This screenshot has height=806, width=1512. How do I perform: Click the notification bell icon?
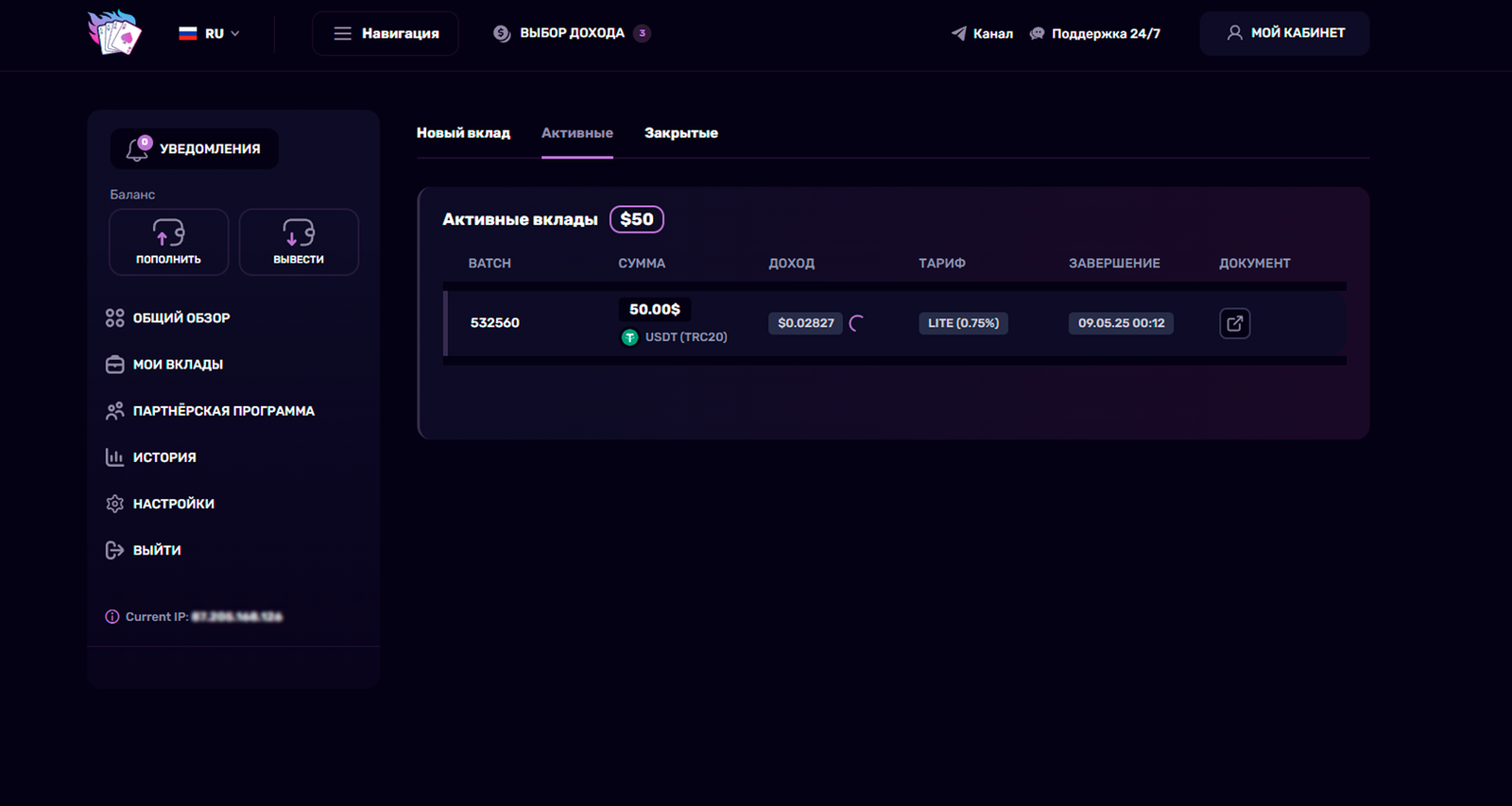pyautogui.click(x=138, y=148)
